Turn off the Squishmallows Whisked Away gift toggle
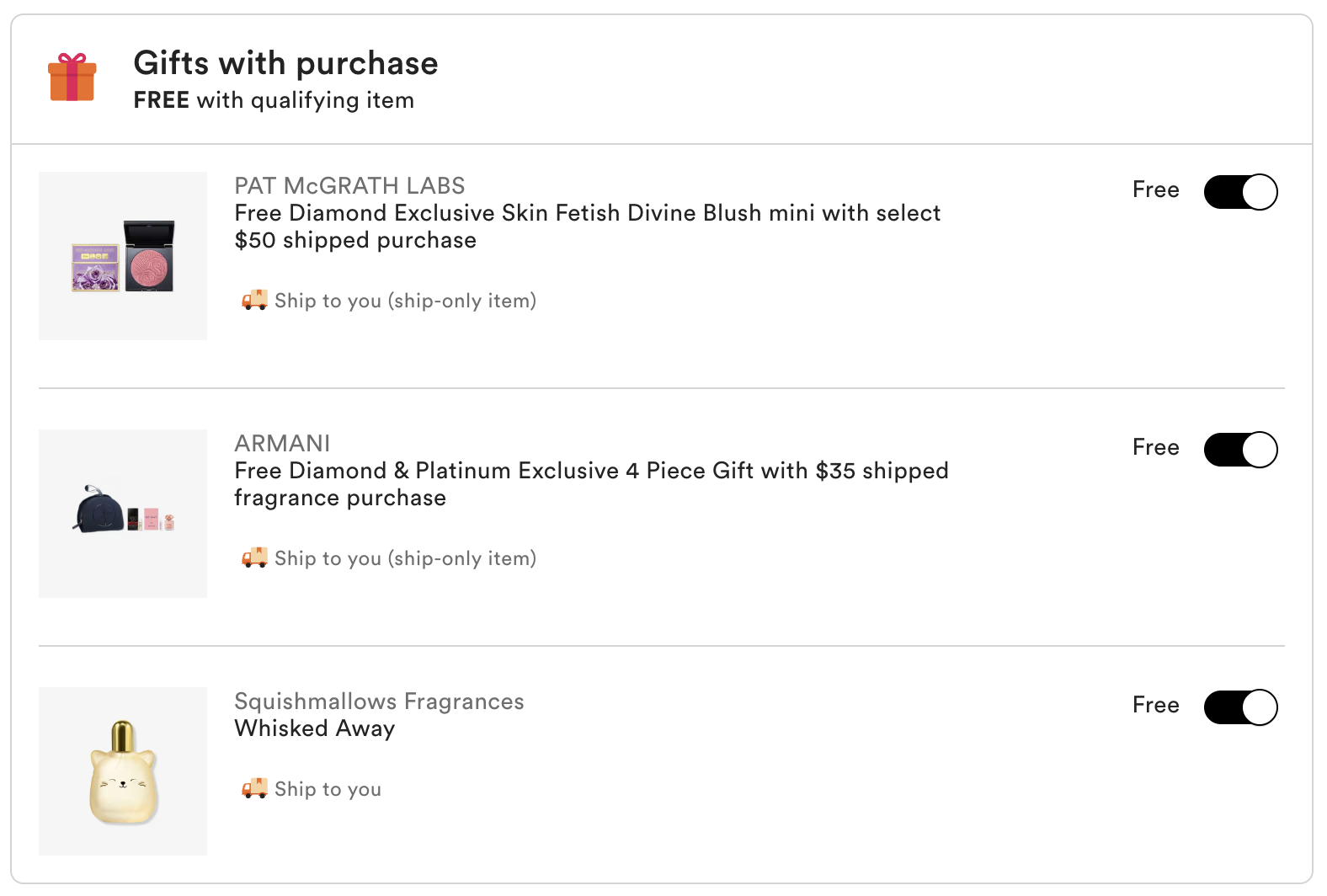 (1240, 707)
